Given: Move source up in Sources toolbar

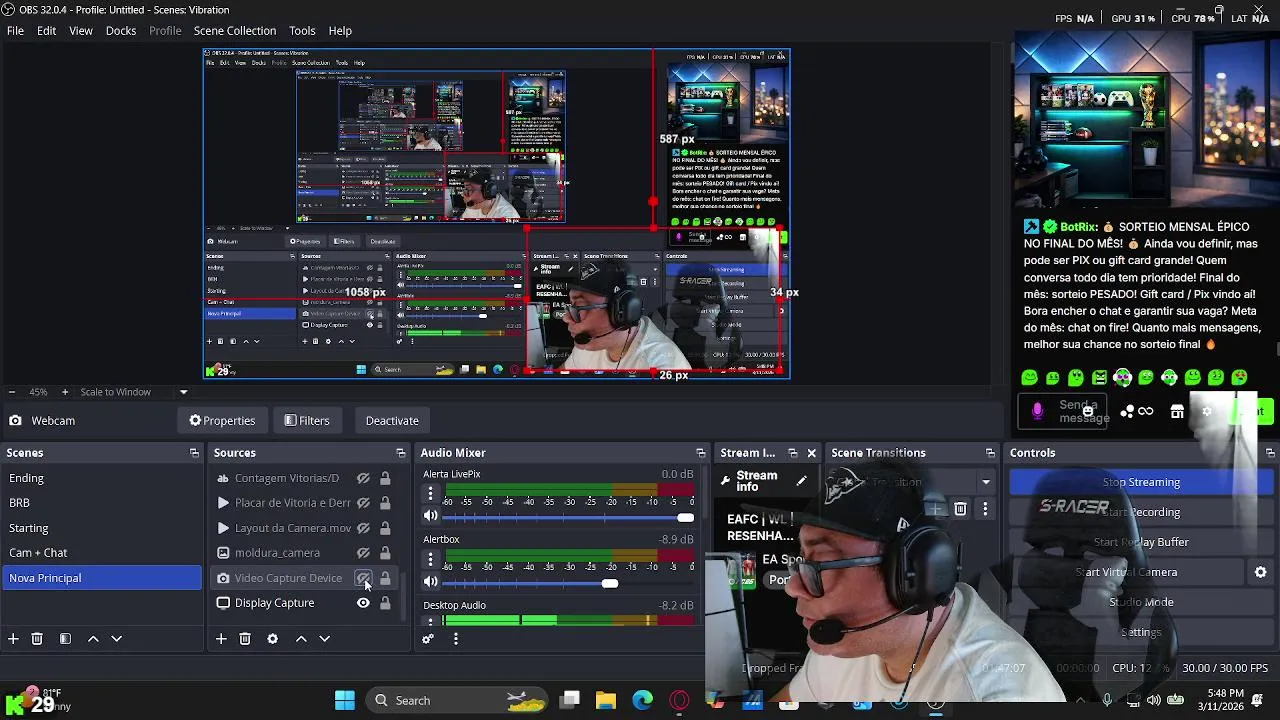Looking at the screenshot, I should tap(301, 638).
